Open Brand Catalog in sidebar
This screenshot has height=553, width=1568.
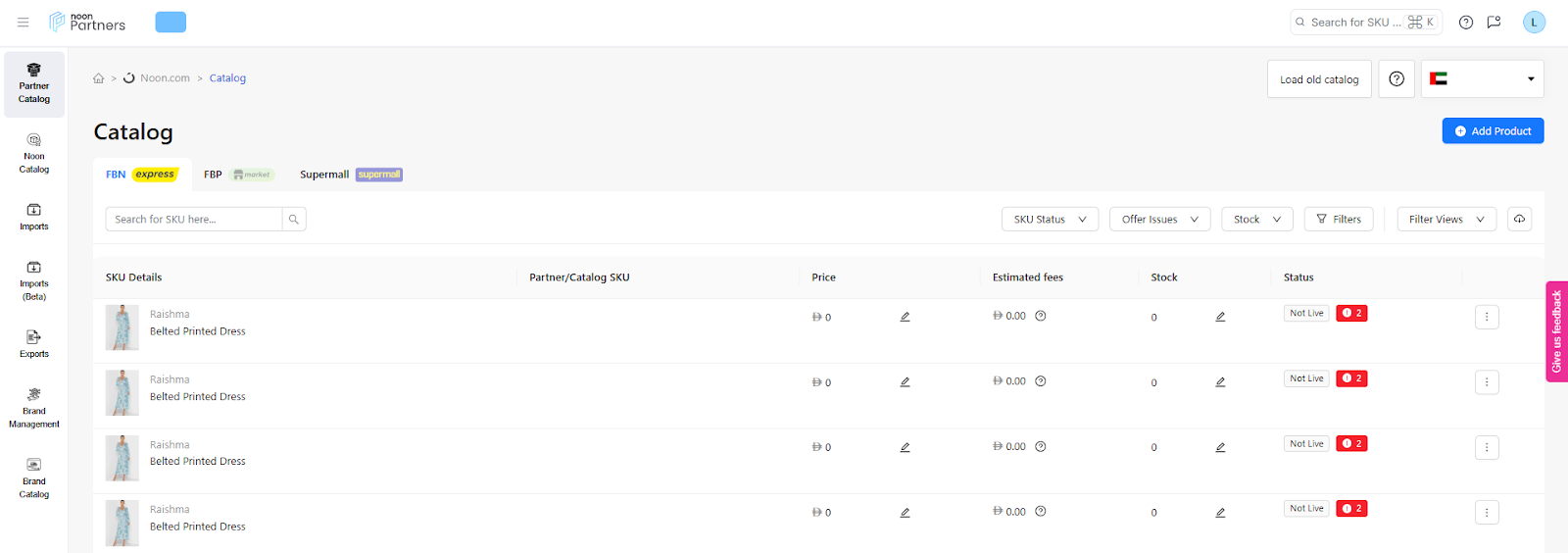34,478
